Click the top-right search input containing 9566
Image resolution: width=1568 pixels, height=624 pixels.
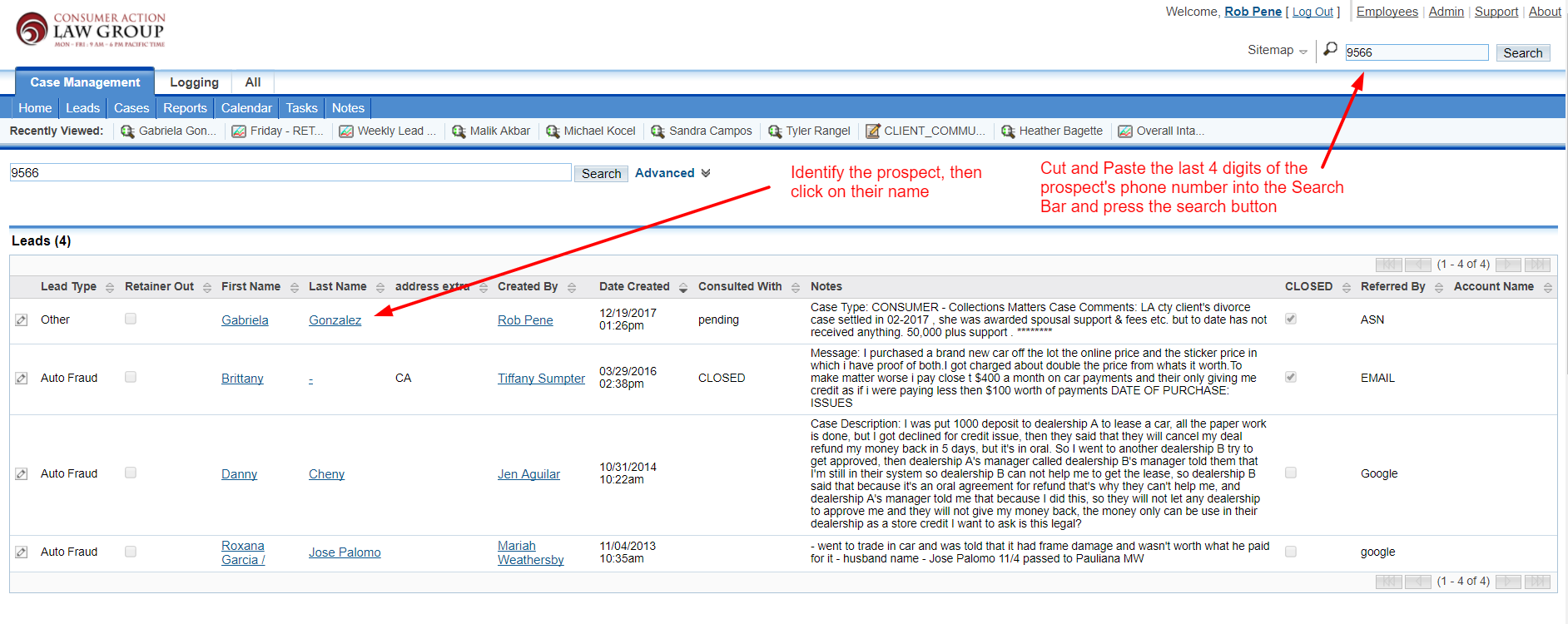[1417, 53]
